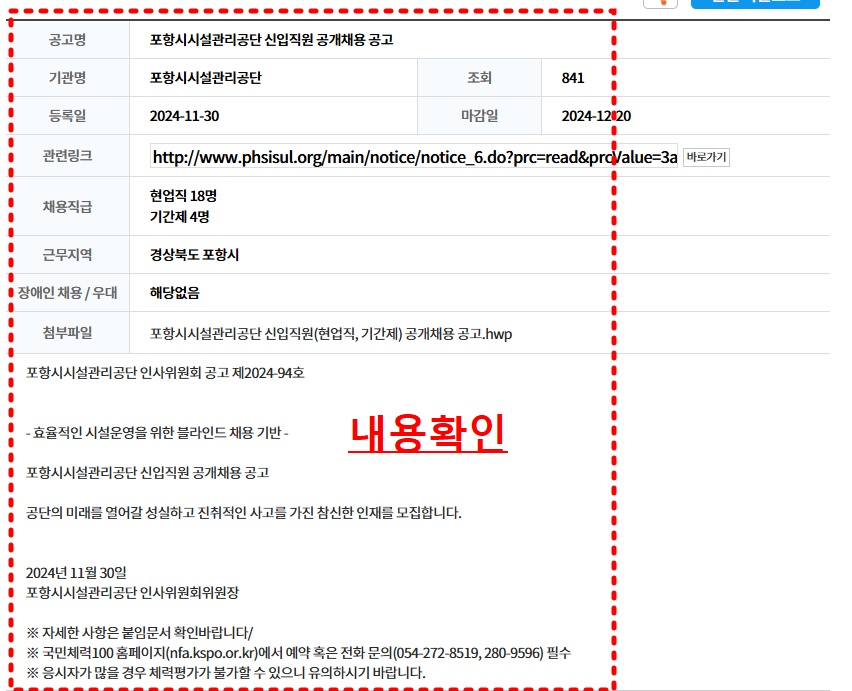
Task: Open the attached 공개채용 공고.hwp file
Action: pos(330,334)
